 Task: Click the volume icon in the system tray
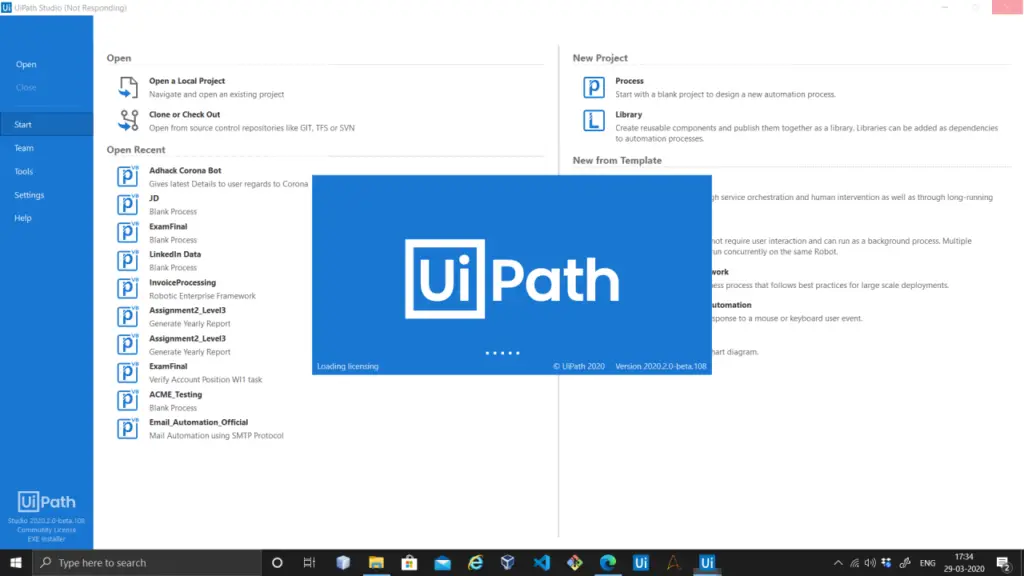(x=870, y=563)
